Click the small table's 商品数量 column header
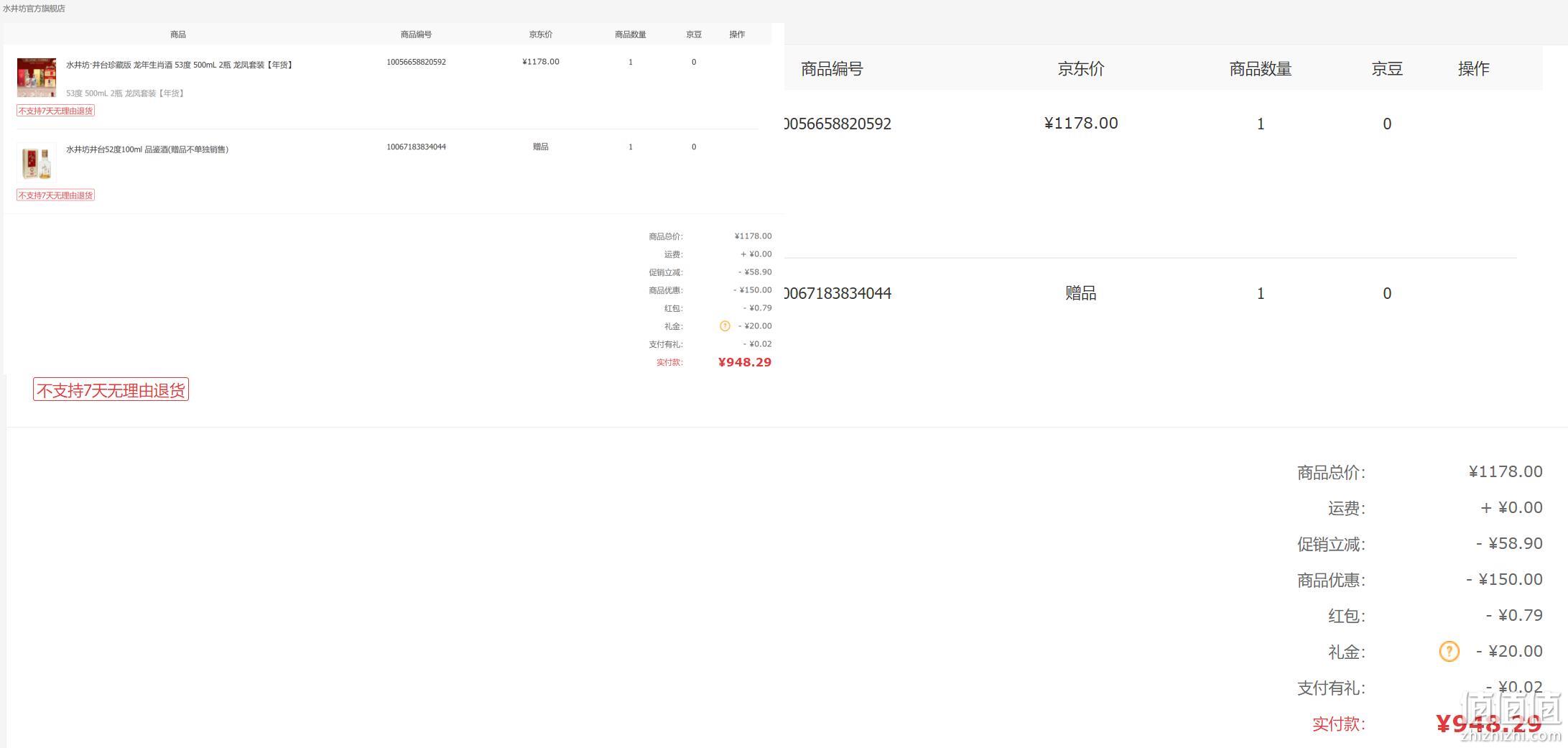 coord(631,34)
